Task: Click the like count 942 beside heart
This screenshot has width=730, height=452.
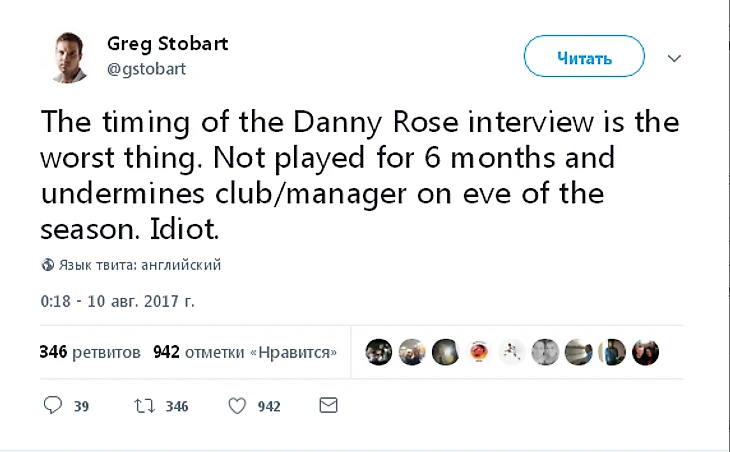Action: pos(269,407)
